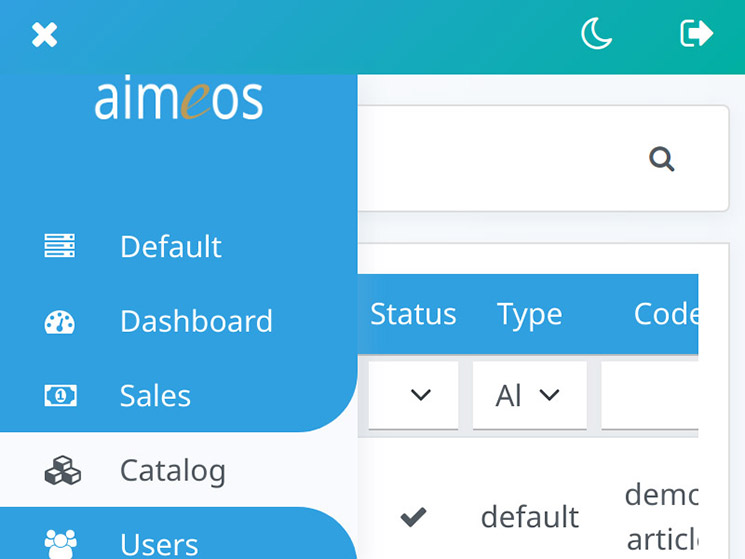Click the aimeos logo
Image resolution: width=745 pixels, height=559 pixels.
[178, 100]
